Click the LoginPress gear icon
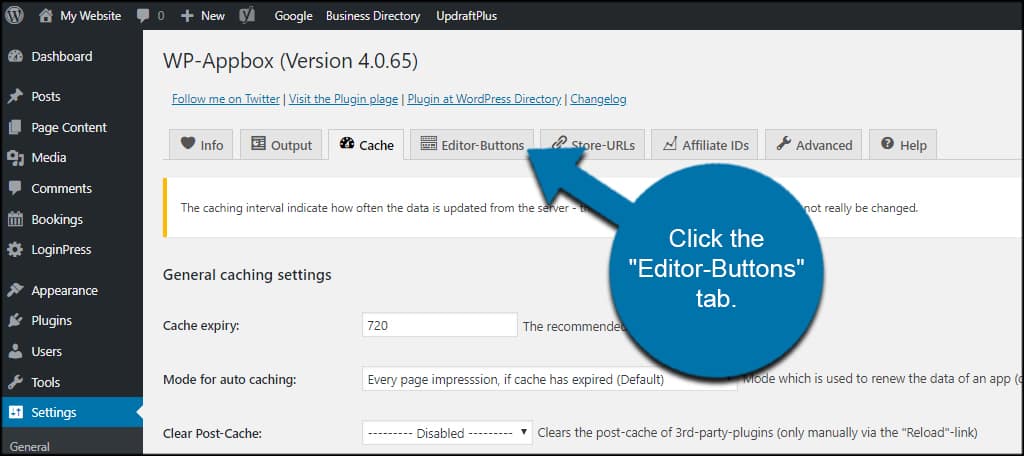Viewport: 1024px width, 456px height. (x=16, y=250)
